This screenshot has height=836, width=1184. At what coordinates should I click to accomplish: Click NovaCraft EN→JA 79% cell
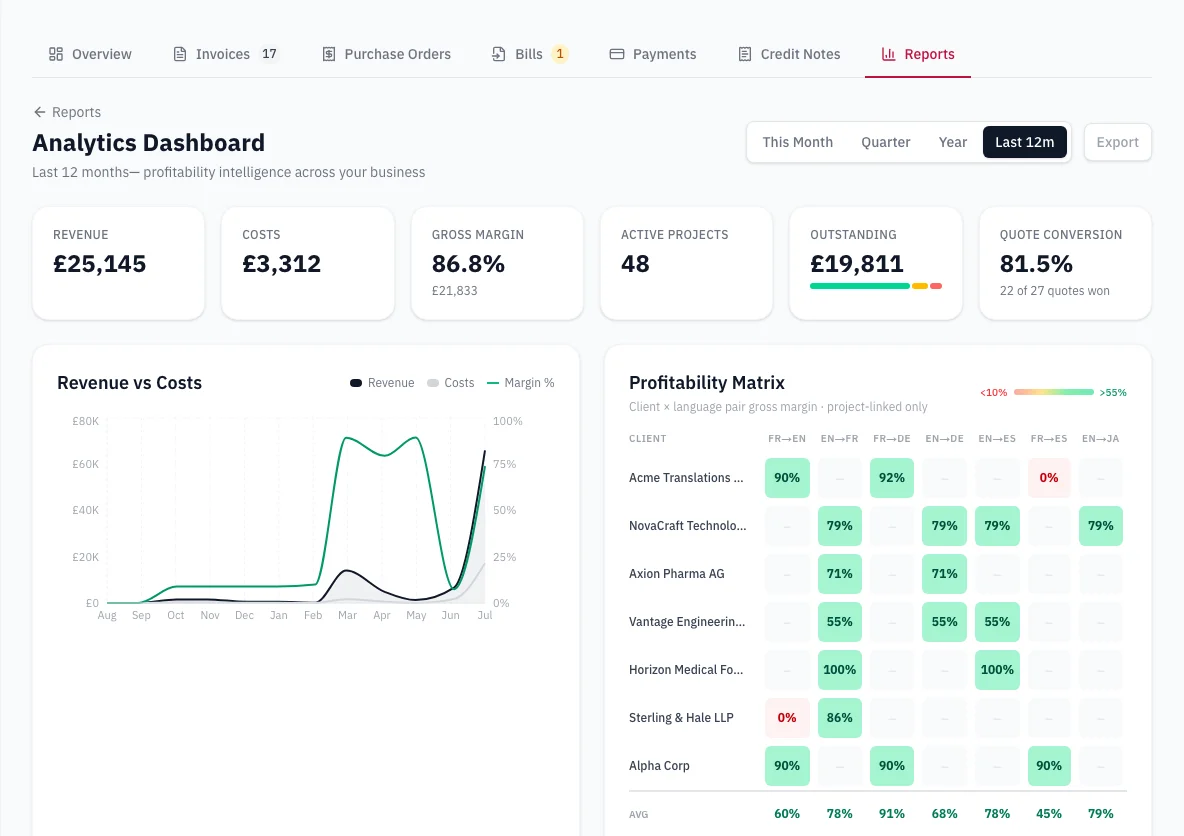pos(1101,526)
